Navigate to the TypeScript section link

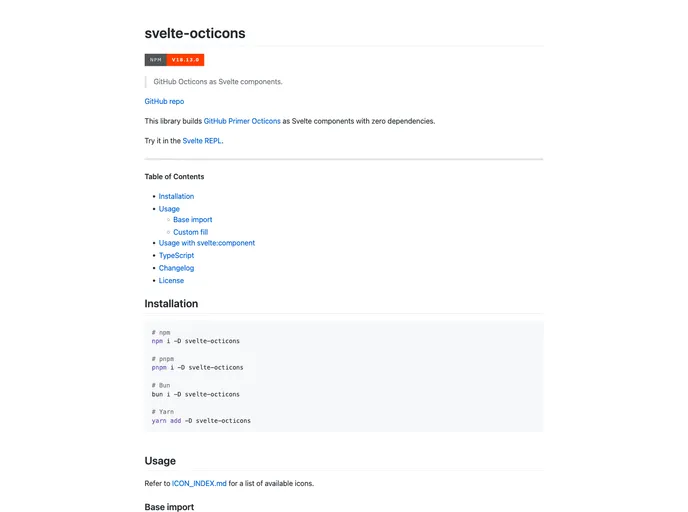[x=176, y=255]
